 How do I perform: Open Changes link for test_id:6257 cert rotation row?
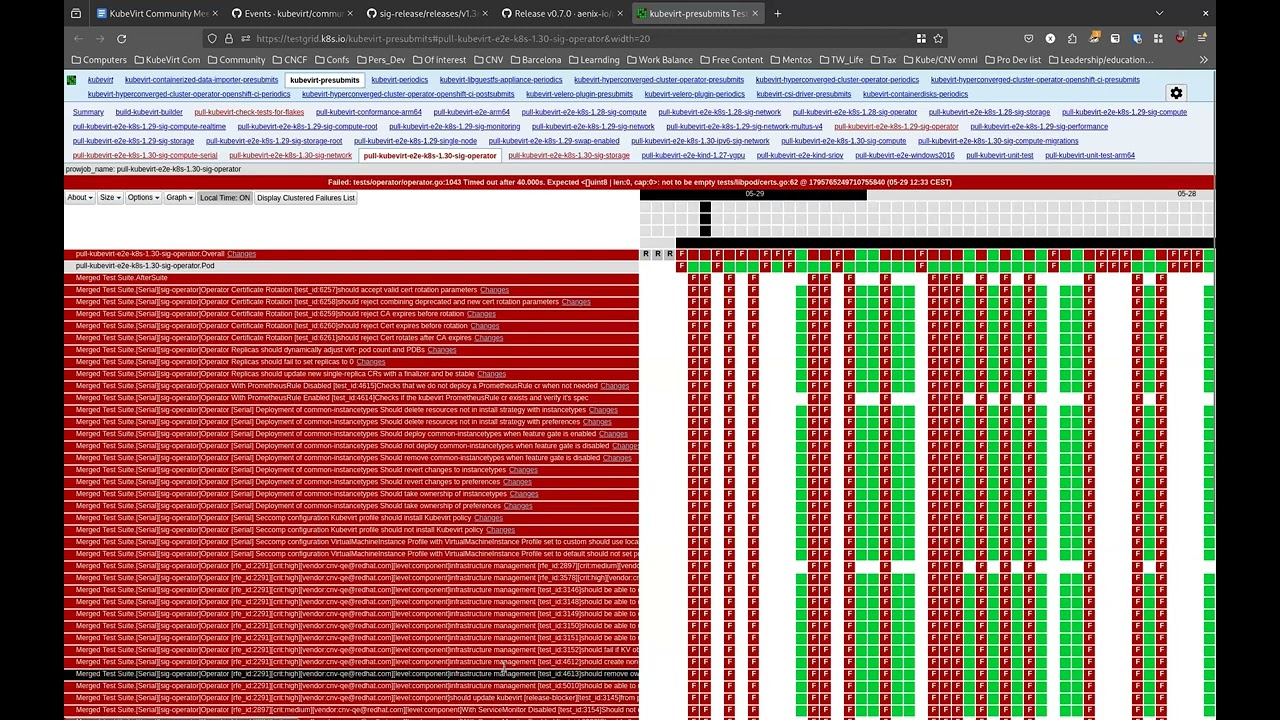tap(494, 290)
